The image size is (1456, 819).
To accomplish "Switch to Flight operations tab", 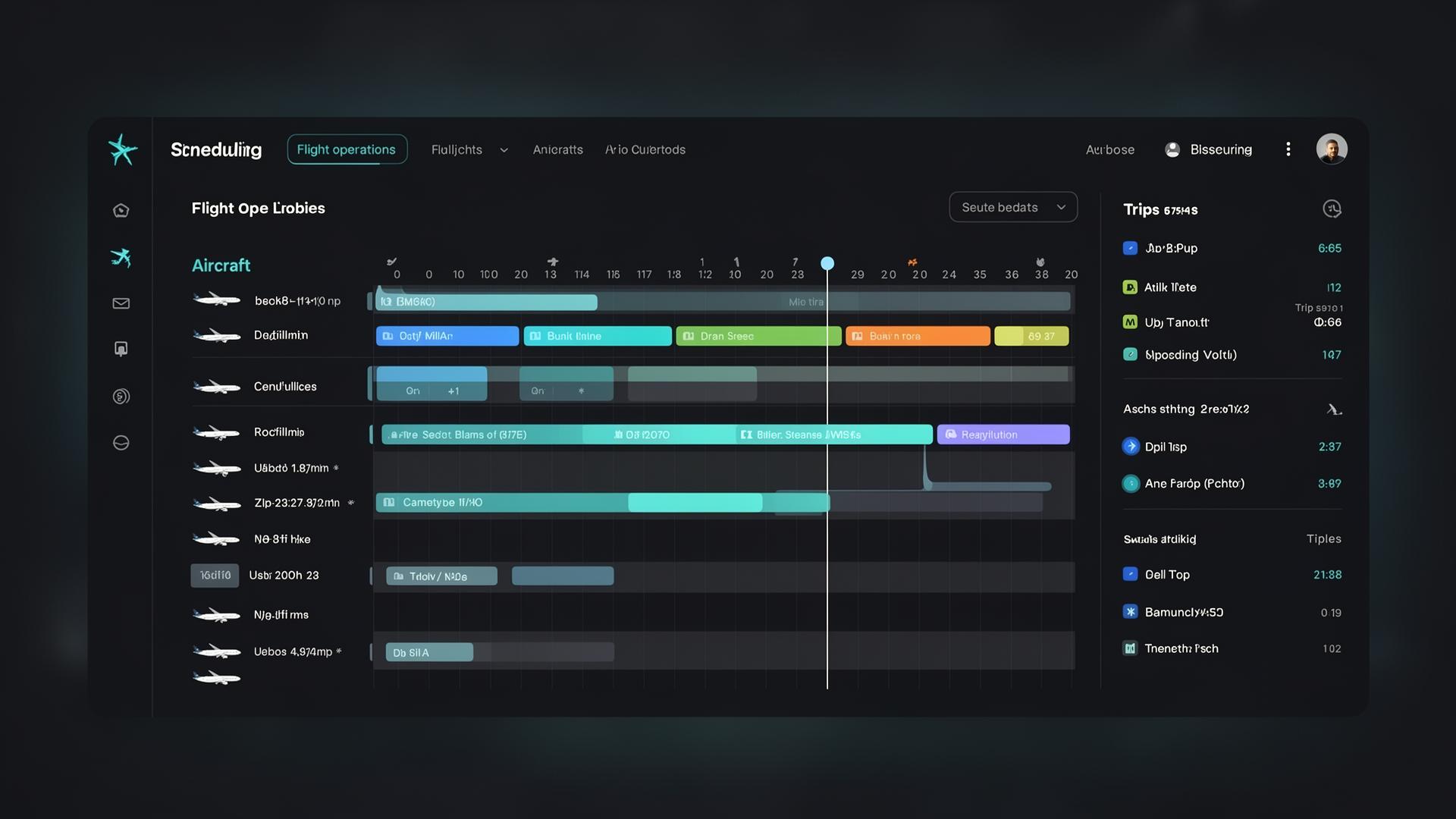I will pos(347,149).
